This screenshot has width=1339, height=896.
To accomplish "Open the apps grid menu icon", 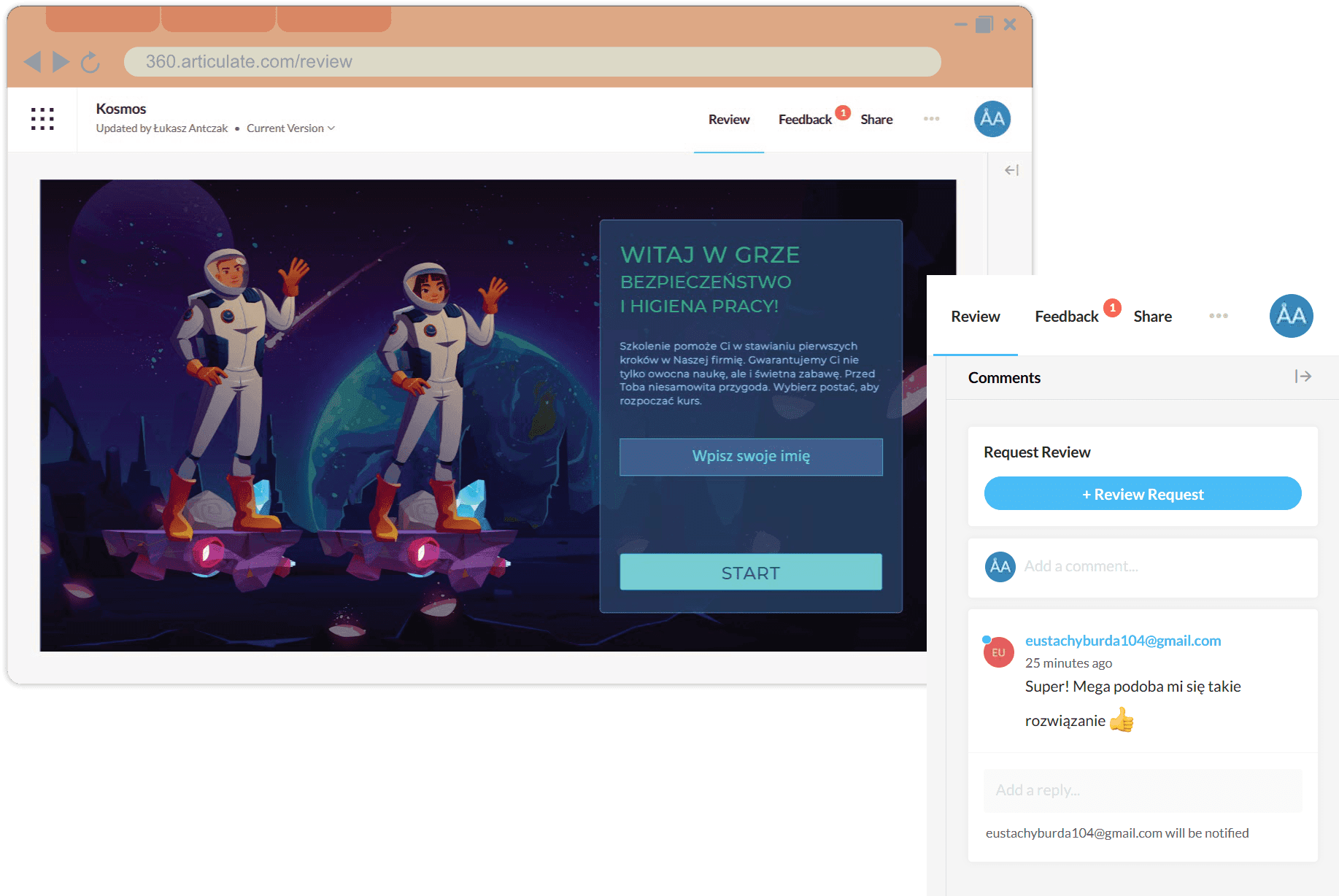I will click(x=42, y=119).
